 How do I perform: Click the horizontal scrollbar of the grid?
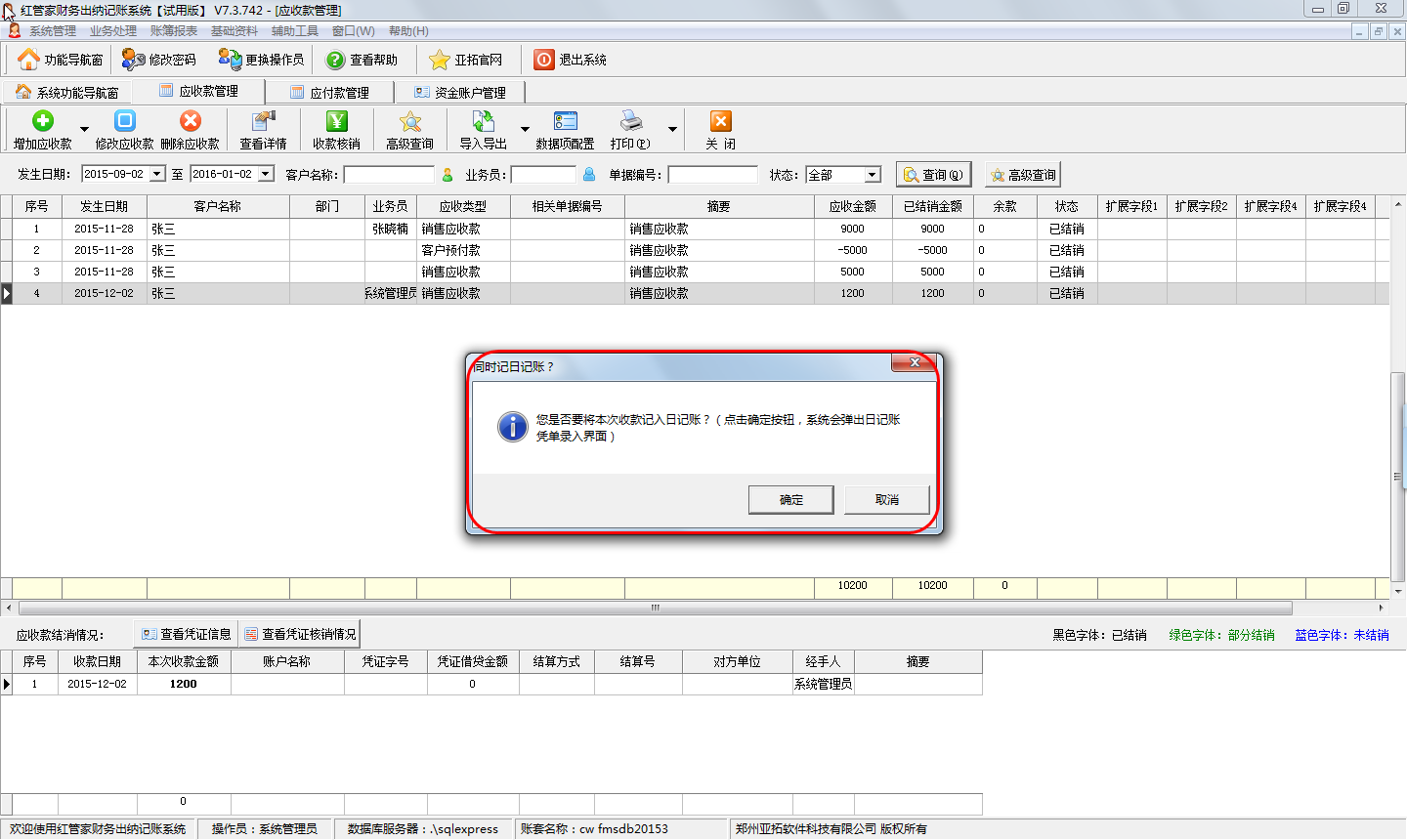coord(655,608)
